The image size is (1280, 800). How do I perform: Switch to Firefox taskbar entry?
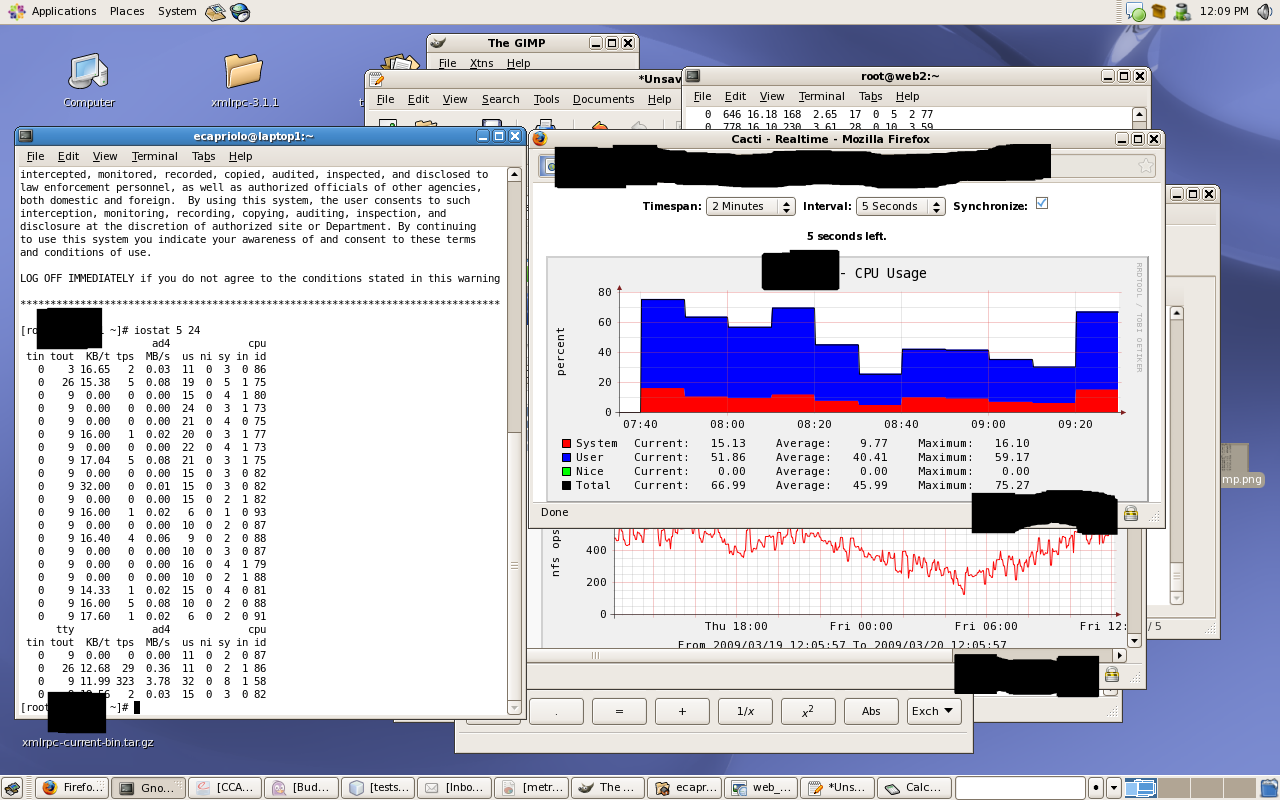click(x=72, y=788)
